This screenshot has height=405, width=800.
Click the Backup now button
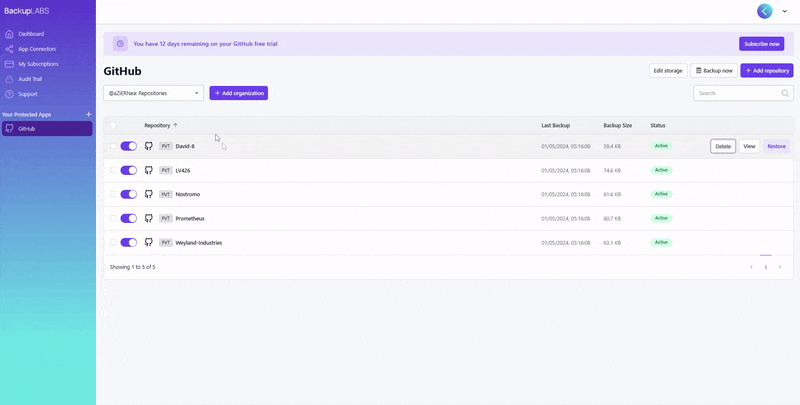(x=714, y=71)
